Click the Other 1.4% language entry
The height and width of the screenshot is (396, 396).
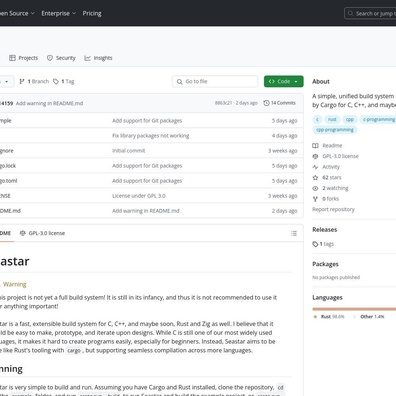(x=372, y=317)
